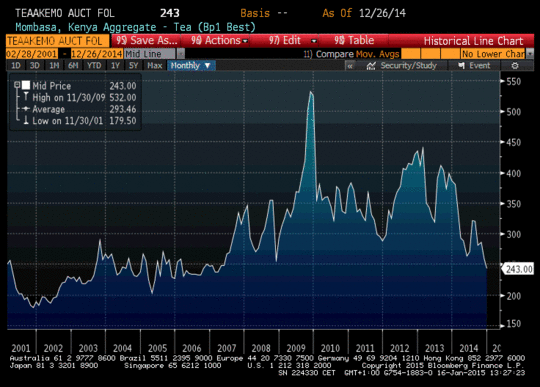Click the High marker icon in legend
540x387 pixels.
[26, 97]
